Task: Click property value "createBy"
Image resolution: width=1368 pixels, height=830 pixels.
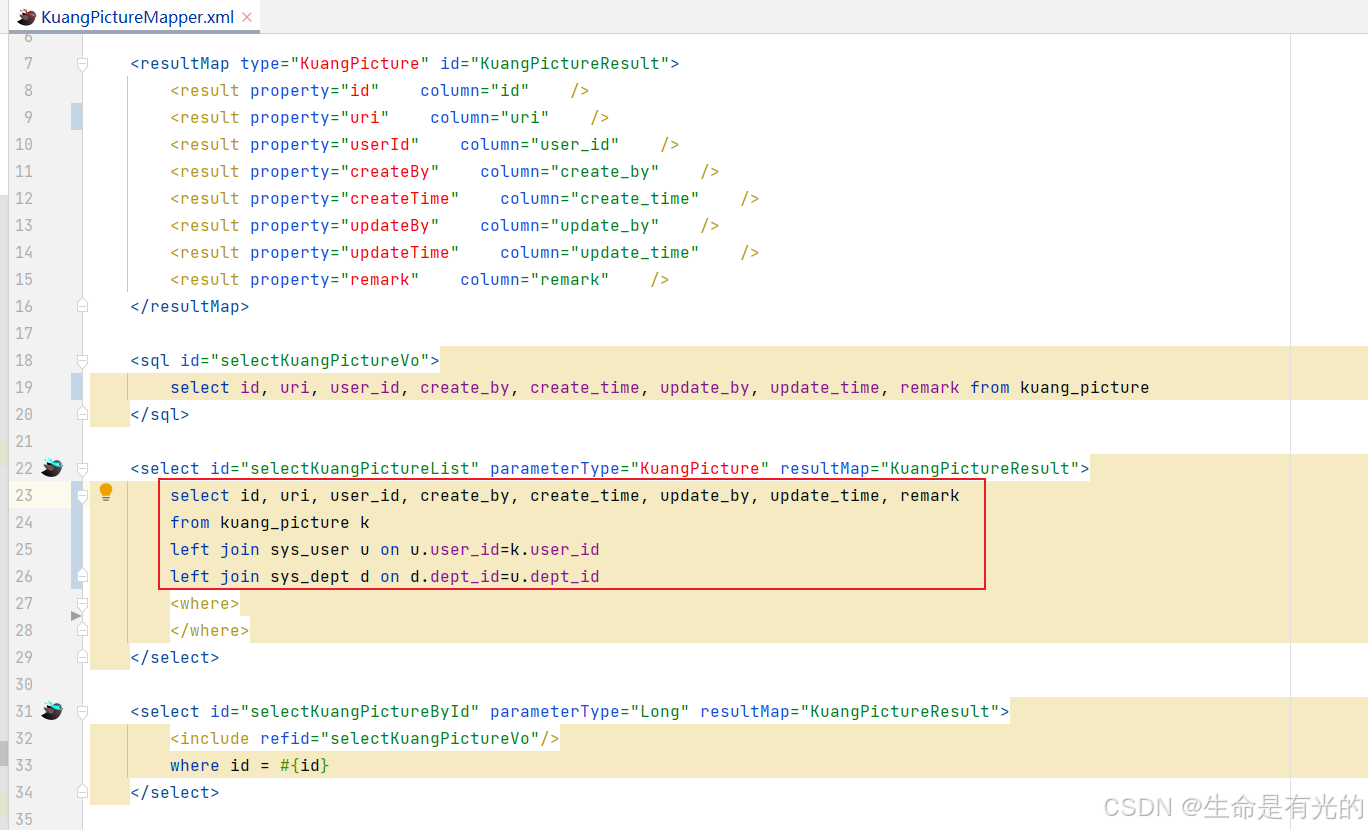Action: point(389,171)
